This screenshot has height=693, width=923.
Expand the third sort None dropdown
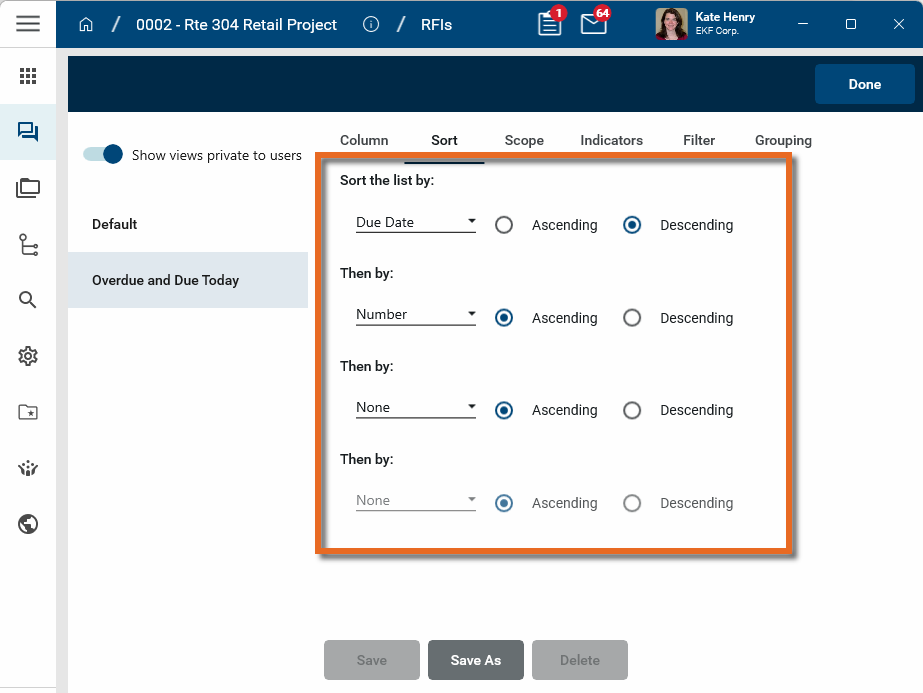click(415, 408)
